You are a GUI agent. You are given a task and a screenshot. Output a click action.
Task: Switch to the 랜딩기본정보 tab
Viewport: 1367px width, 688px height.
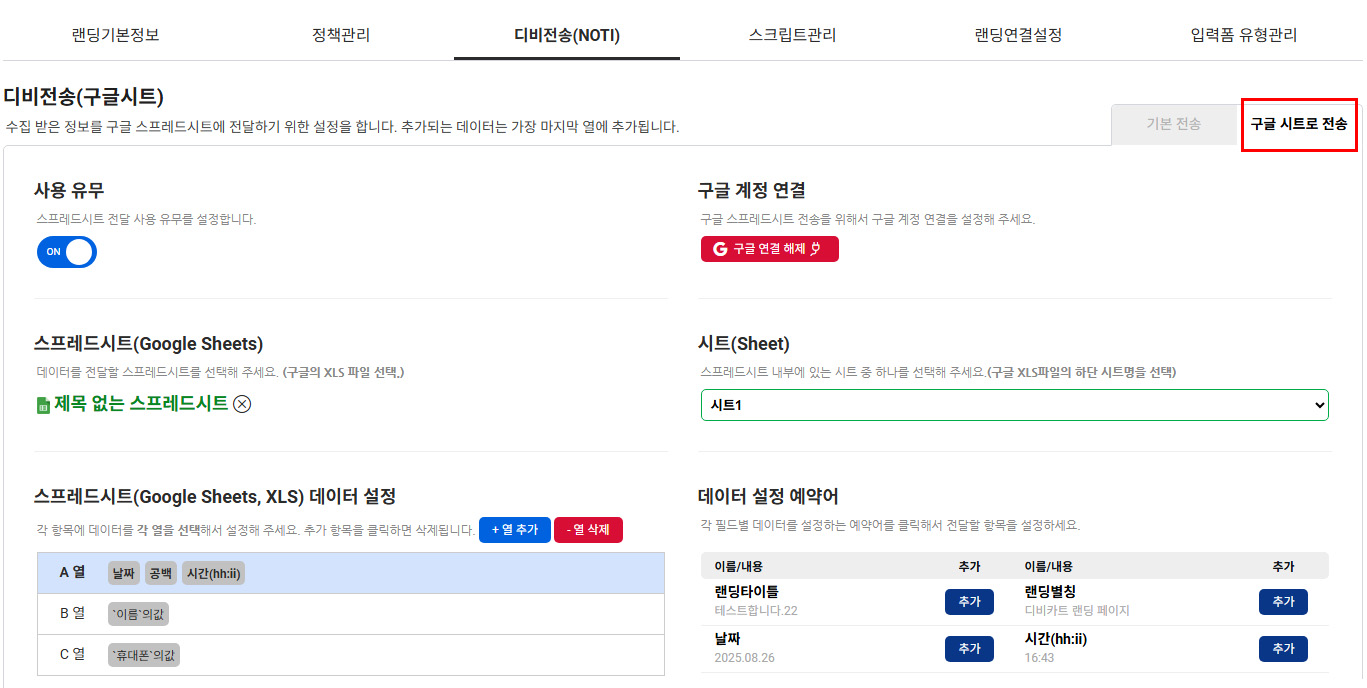point(115,35)
